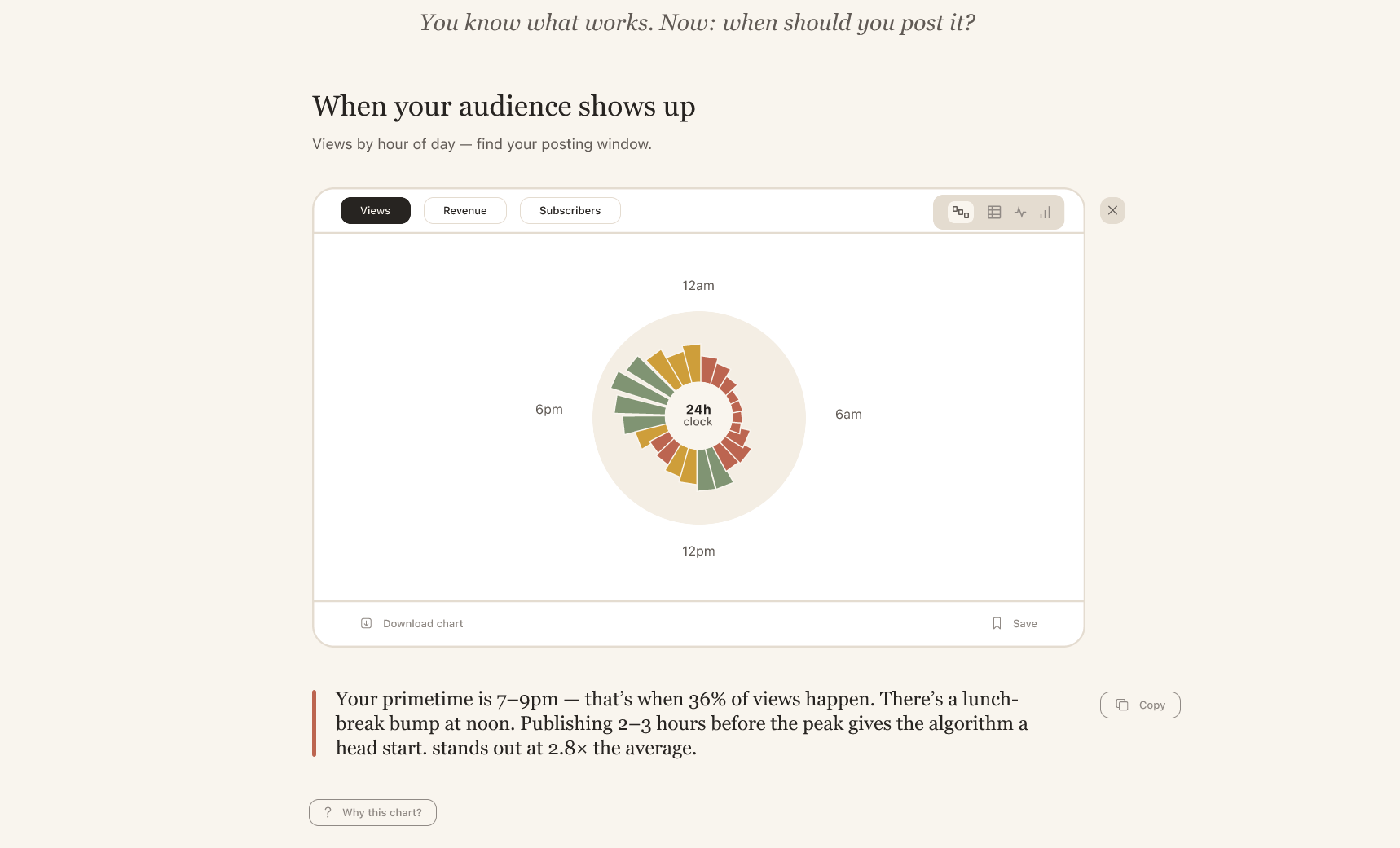1400x848 pixels.
Task: Click the 6am label beside the chart
Action: [x=848, y=414]
